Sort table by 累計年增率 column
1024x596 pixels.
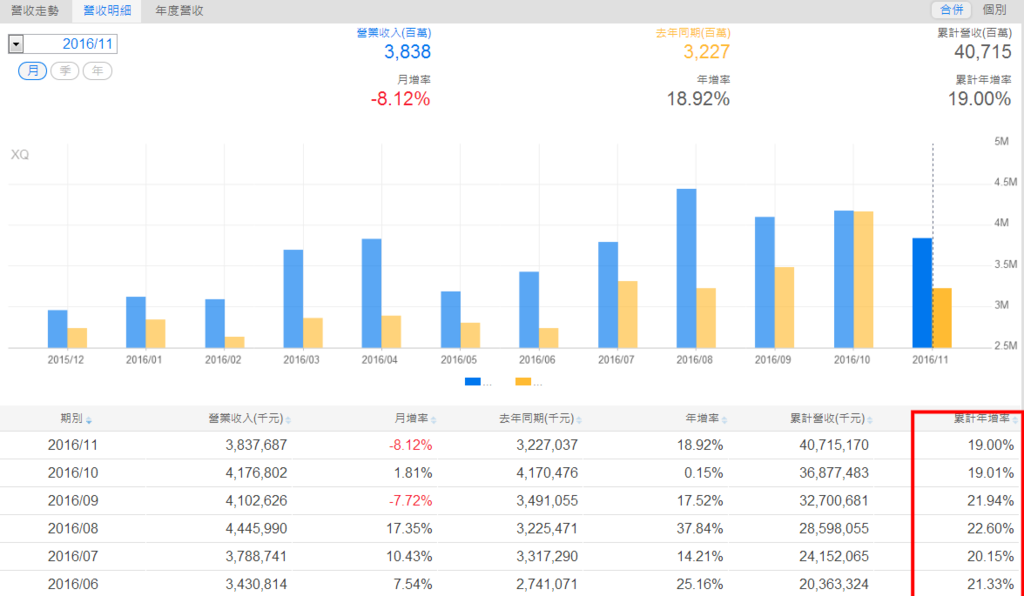pyautogui.click(x=985, y=418)
